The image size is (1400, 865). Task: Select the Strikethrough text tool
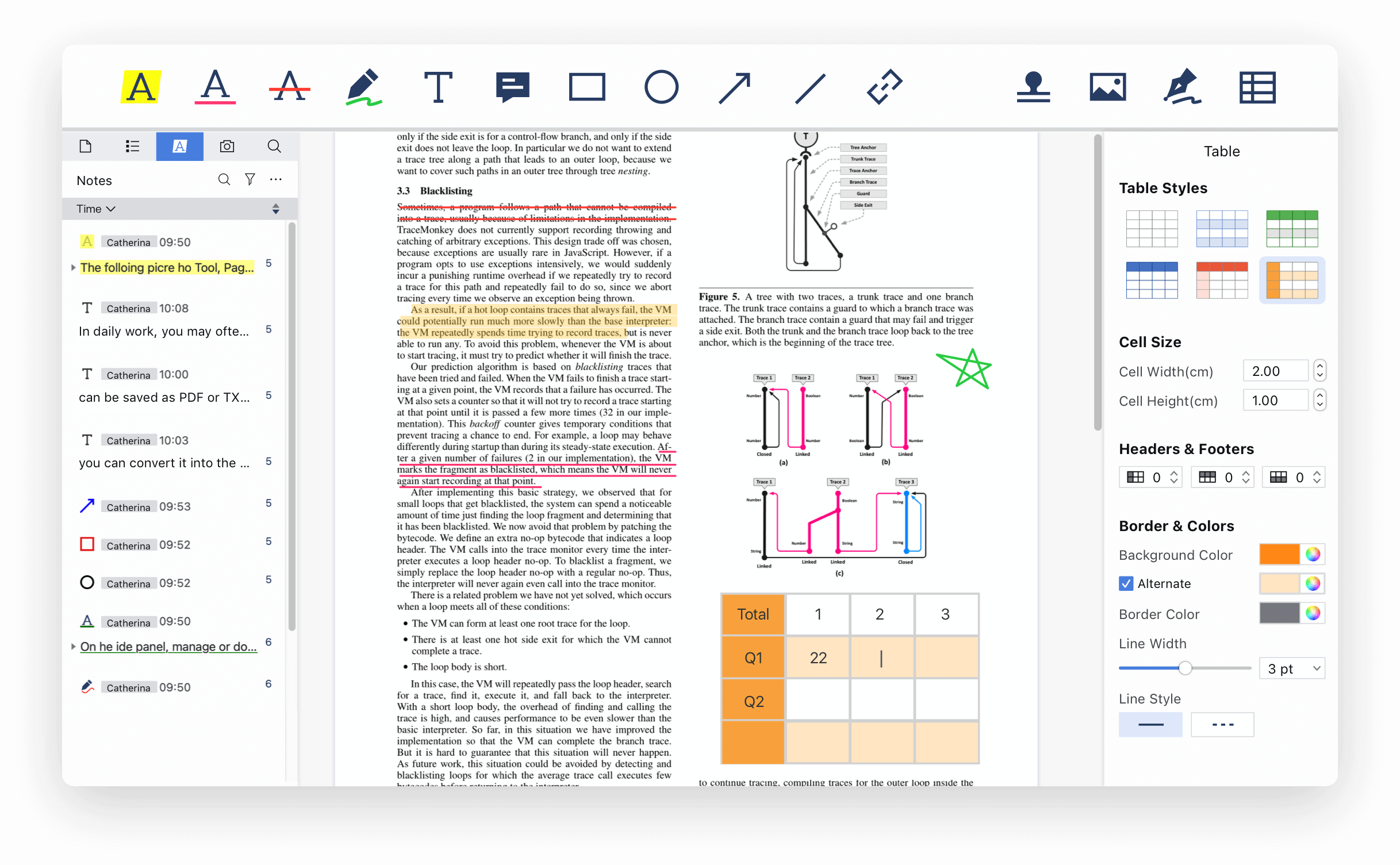pos(289,87)
